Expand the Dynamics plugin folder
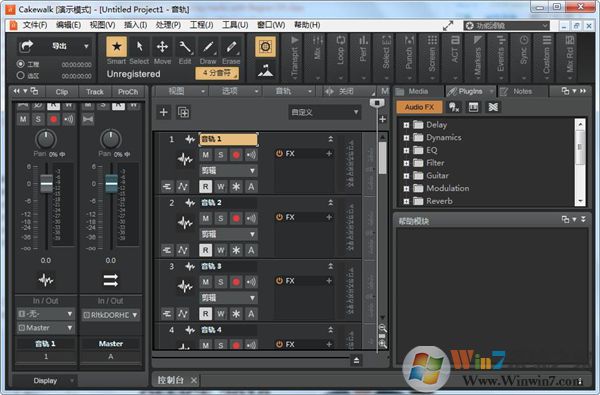The height and width of the screenshot is (395, 600). click(406, 137)
